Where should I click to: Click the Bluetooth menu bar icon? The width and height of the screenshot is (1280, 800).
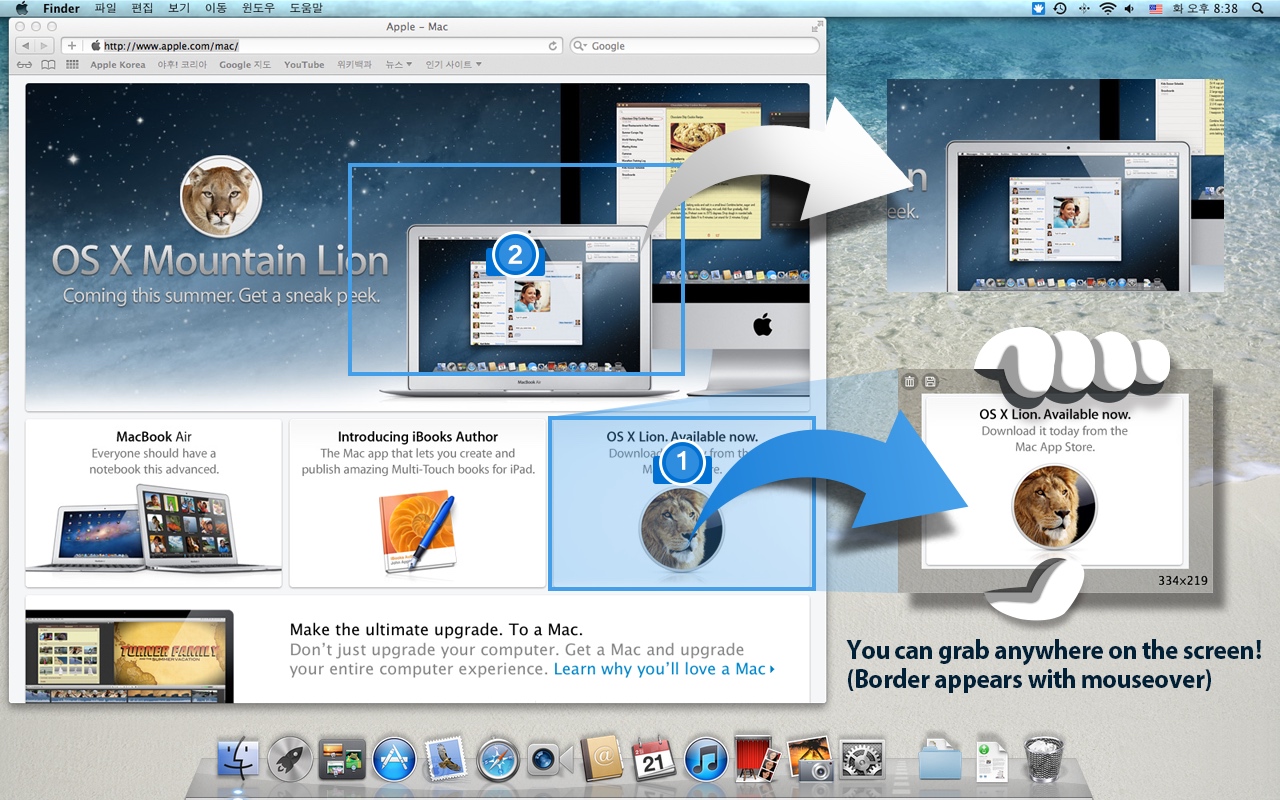coord(1084,8)
